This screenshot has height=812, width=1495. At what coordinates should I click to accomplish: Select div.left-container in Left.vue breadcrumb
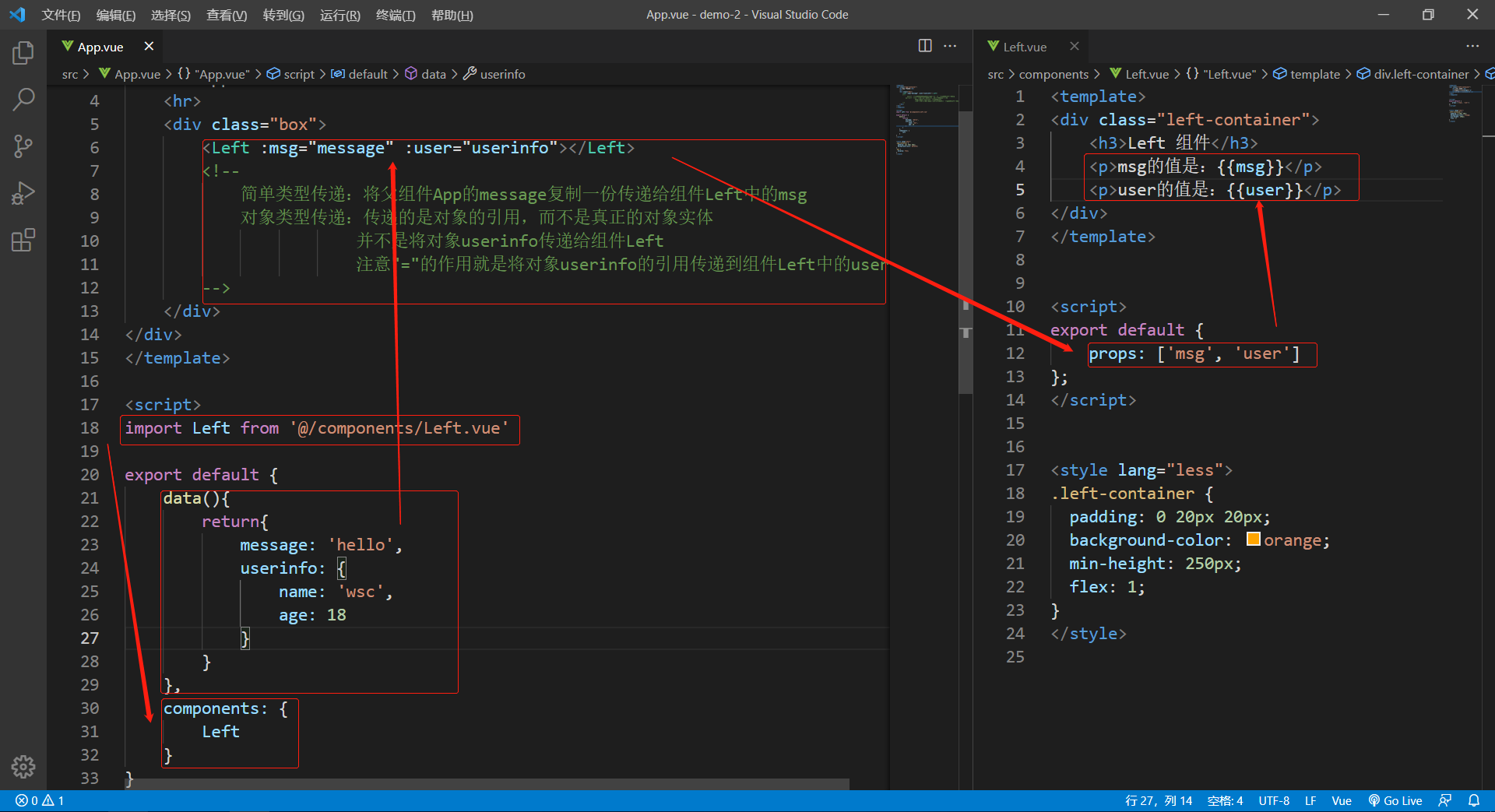[1413, 74]
